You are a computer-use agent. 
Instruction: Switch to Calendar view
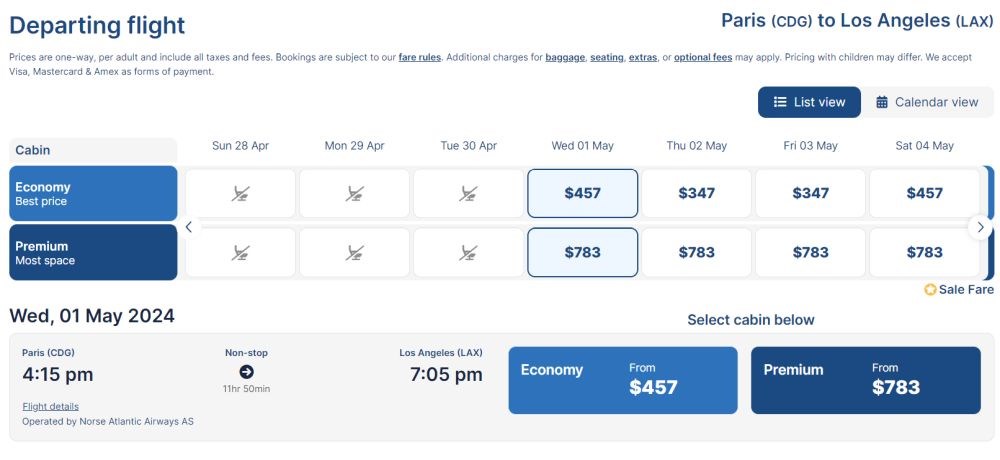(x=927, y=102)
